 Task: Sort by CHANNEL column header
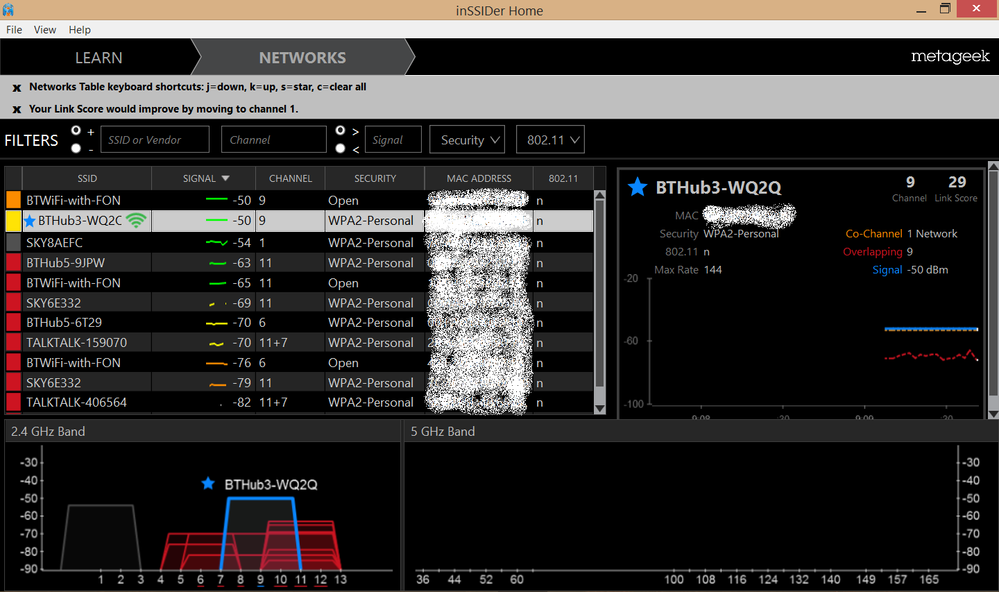[x=291, y=178]
